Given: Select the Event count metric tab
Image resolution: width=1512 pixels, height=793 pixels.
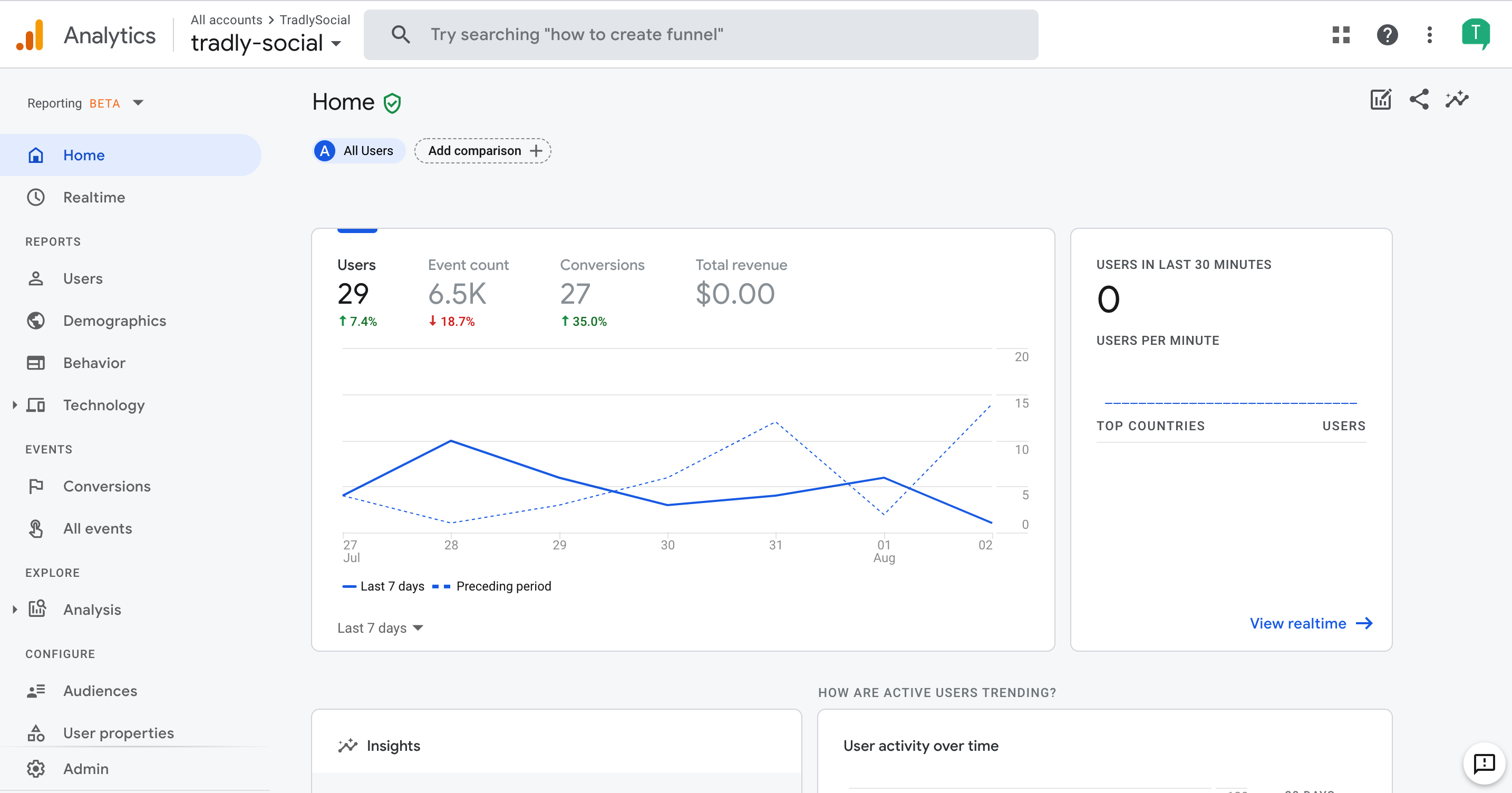Looking at the screenshot, I should pos(468,291).
